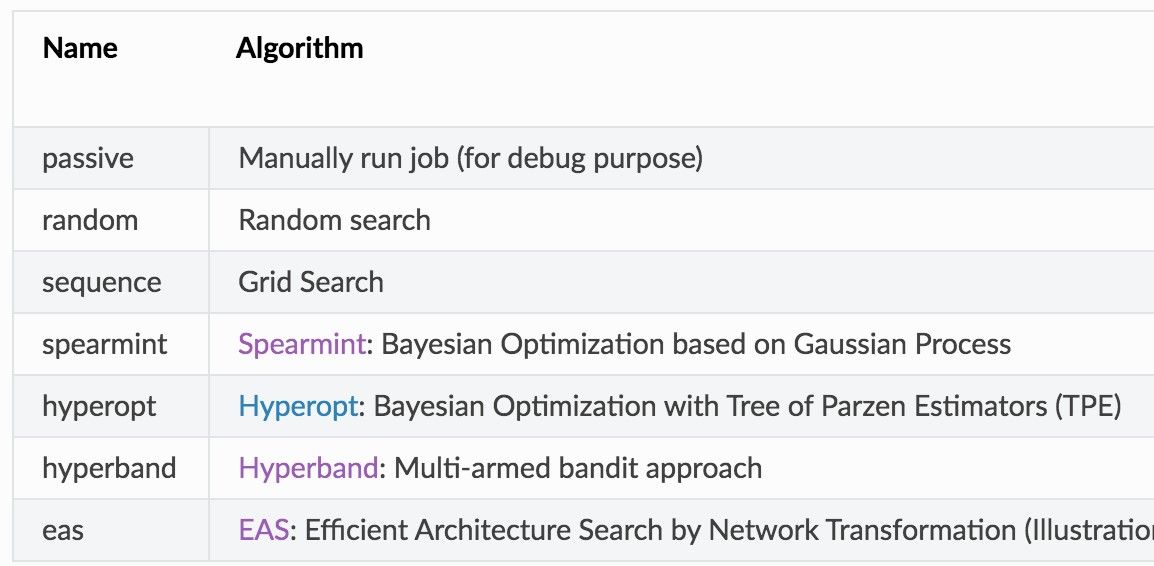Click the Random search description text

[x=334, y=220]
